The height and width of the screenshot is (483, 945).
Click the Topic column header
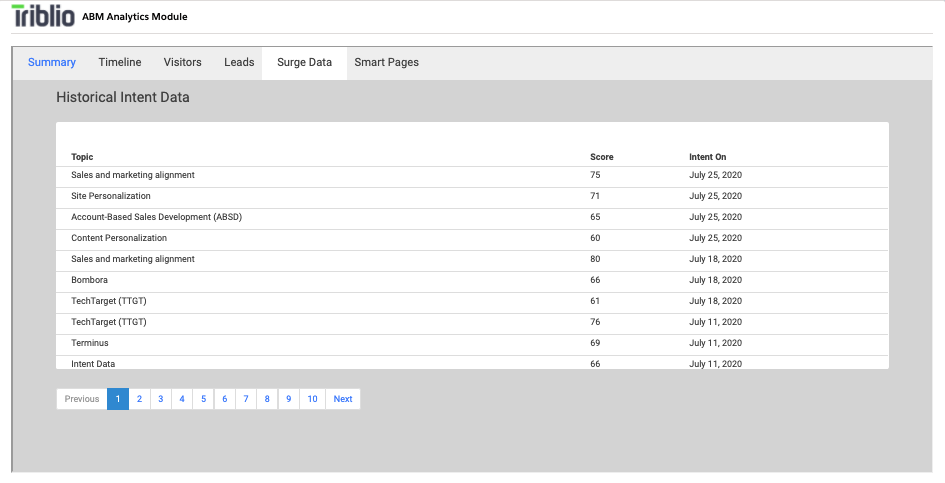coord(82,157)
